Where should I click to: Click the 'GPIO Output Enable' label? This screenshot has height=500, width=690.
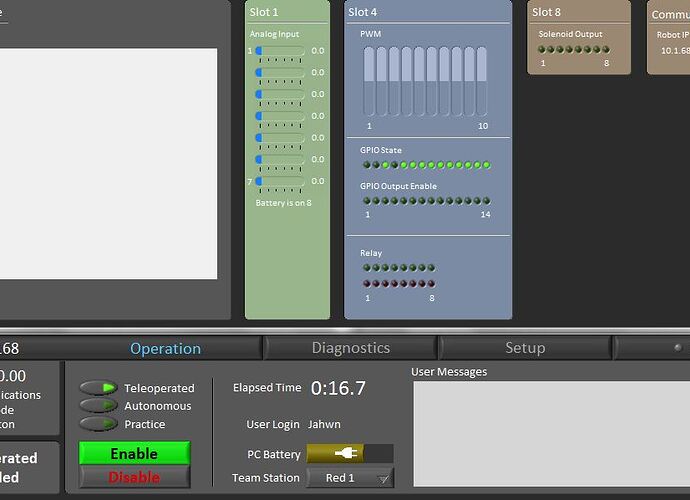pyautogui.click(x=398, y=186)
